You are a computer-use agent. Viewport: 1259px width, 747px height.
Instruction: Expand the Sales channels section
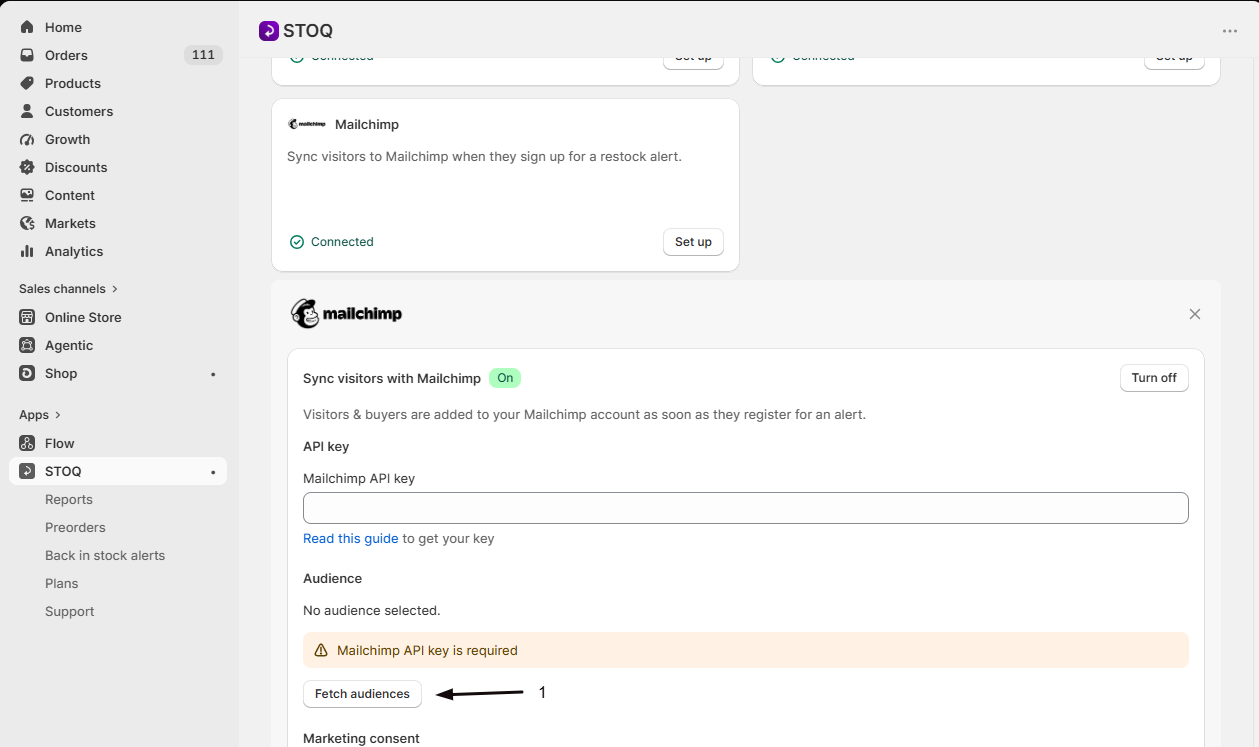[68, 289]
